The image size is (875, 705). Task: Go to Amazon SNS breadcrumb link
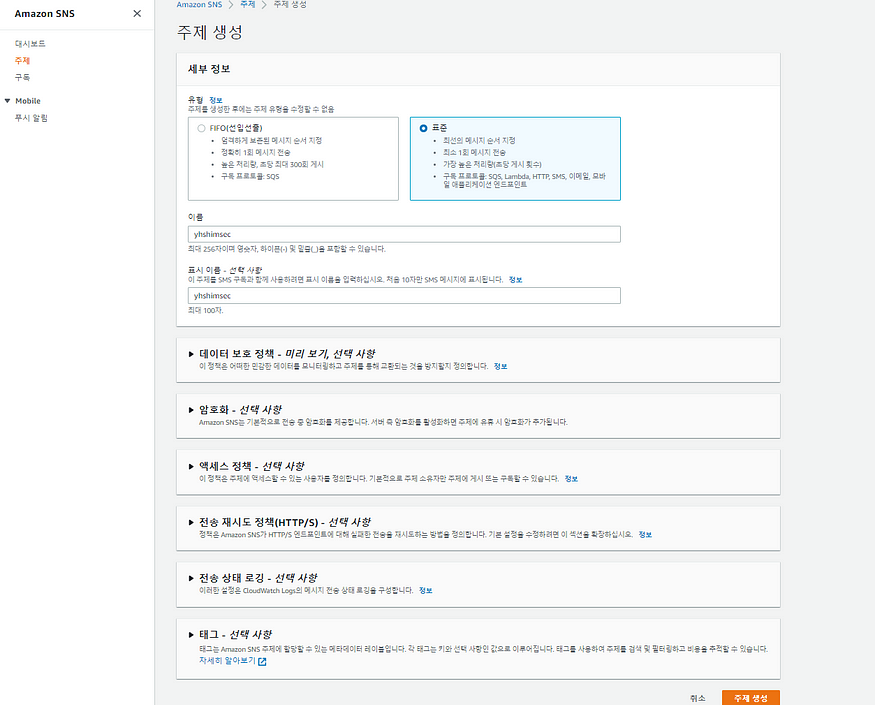(199, 4)
